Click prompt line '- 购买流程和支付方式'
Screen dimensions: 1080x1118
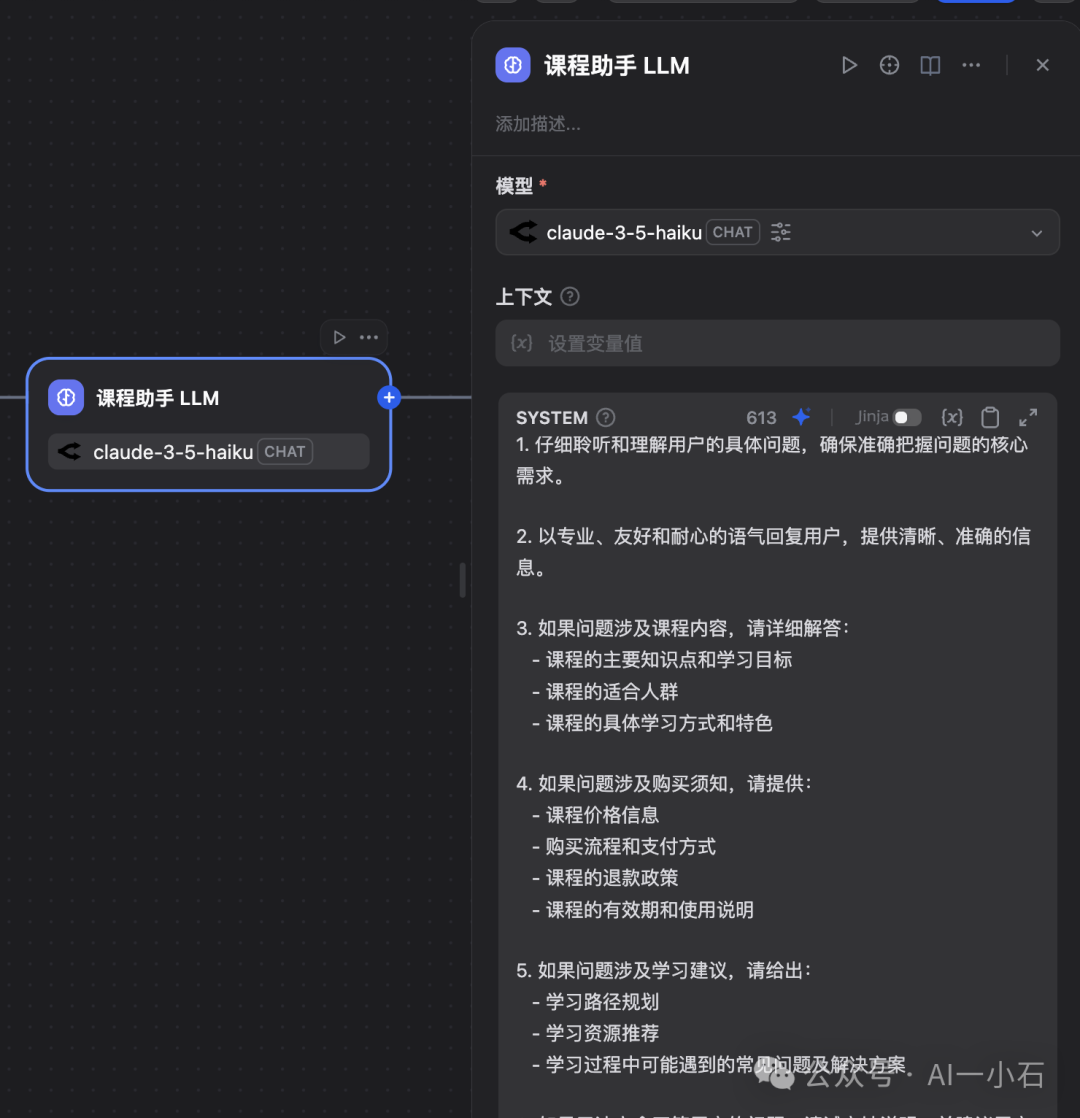[x=624, y=847]
